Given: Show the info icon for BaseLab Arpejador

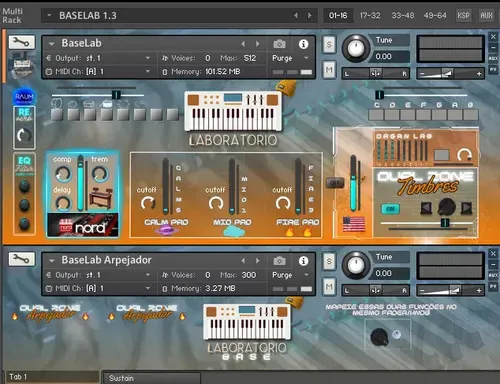Looking at the screenshot, I should point(303,261).
